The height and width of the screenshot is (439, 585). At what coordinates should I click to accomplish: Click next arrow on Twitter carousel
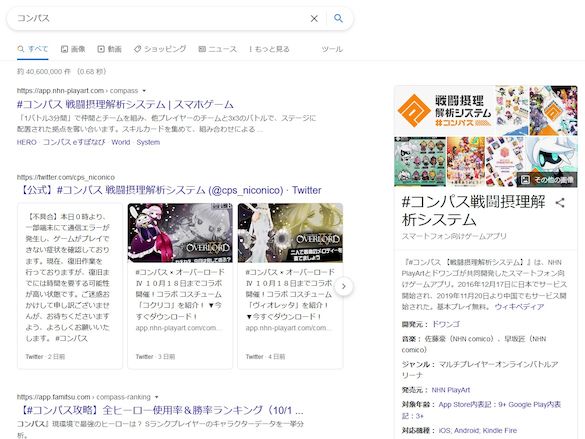coord(344,286)
